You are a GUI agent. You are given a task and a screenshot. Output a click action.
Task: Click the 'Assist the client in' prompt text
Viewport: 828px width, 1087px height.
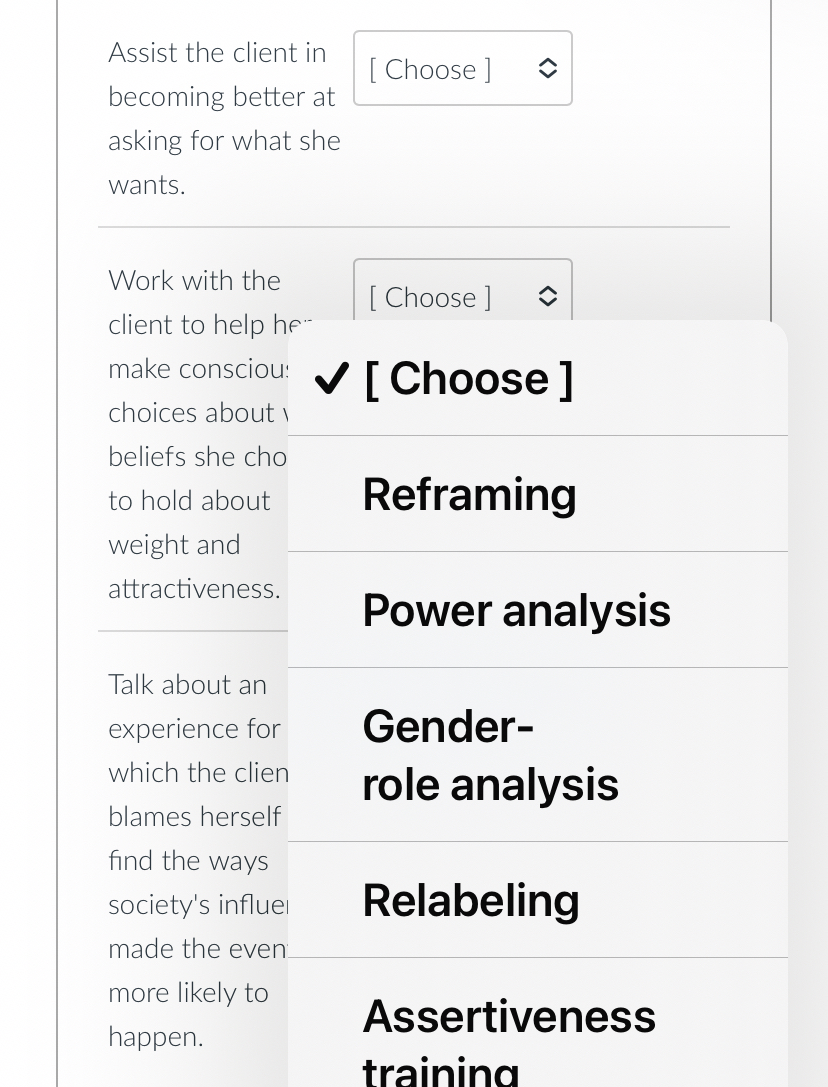coord(217,52)
